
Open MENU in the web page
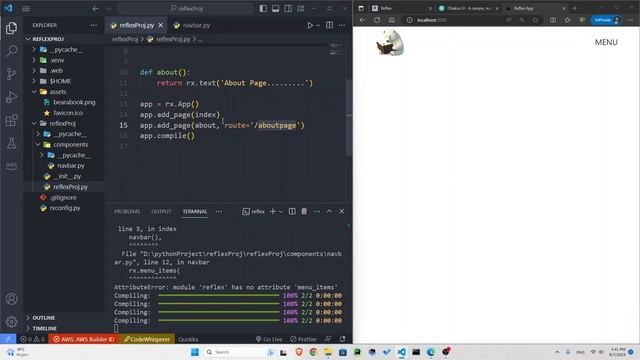[x=606, y=42]
